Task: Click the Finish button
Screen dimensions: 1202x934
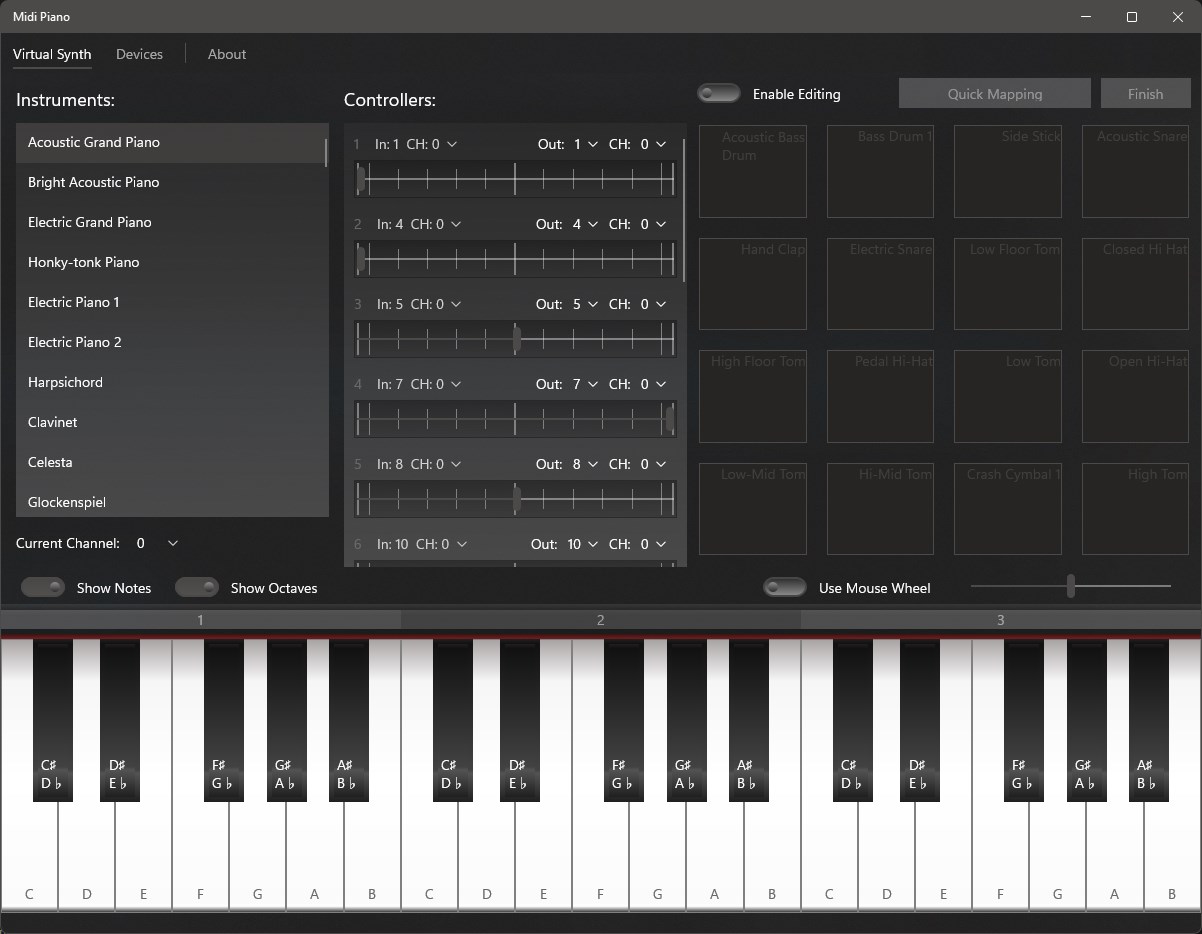Action: (1146, 93)
